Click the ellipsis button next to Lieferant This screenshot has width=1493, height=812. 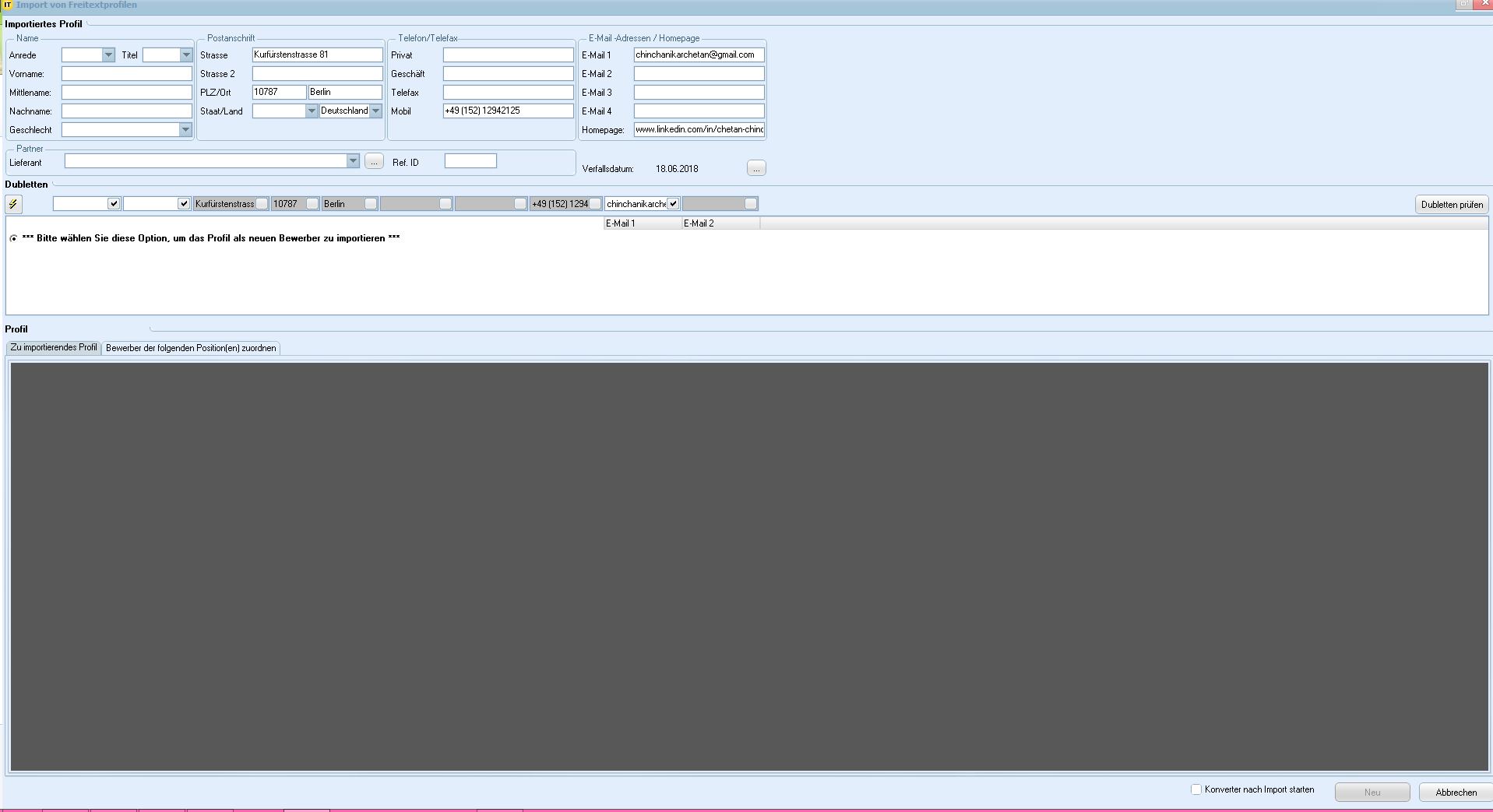[374, 161]
